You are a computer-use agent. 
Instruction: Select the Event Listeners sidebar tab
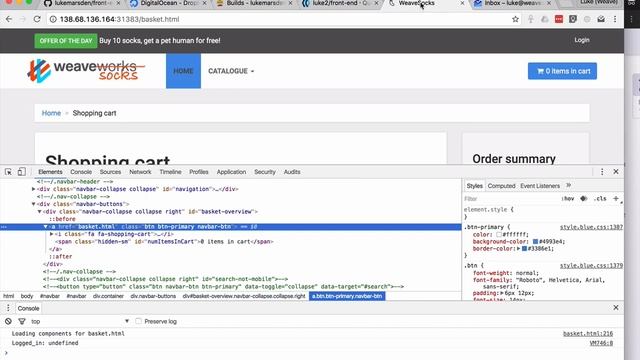(540, 186)
